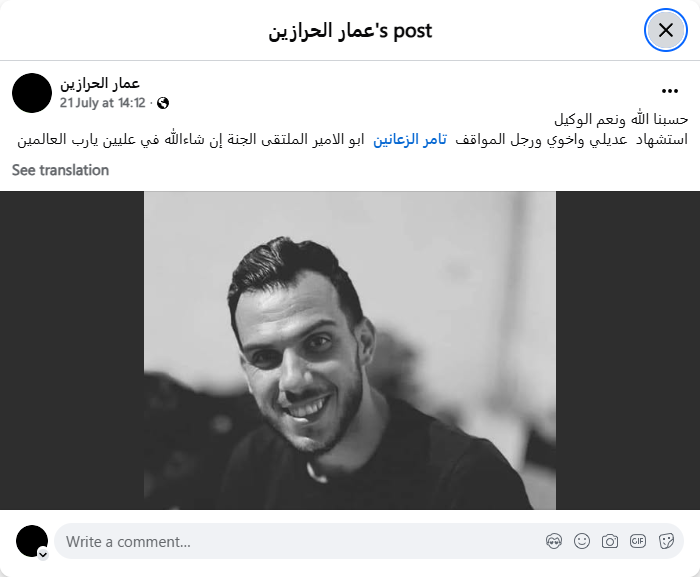Click post text line حسبنا الله ونعم الوكيل

621,119
